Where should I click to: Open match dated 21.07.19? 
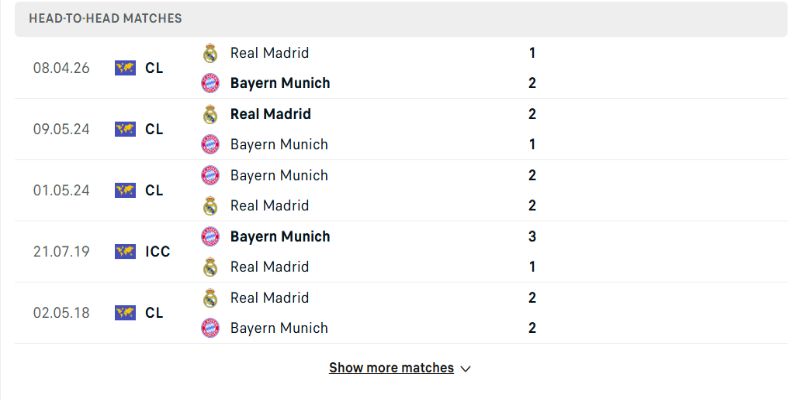pos(62,252)
